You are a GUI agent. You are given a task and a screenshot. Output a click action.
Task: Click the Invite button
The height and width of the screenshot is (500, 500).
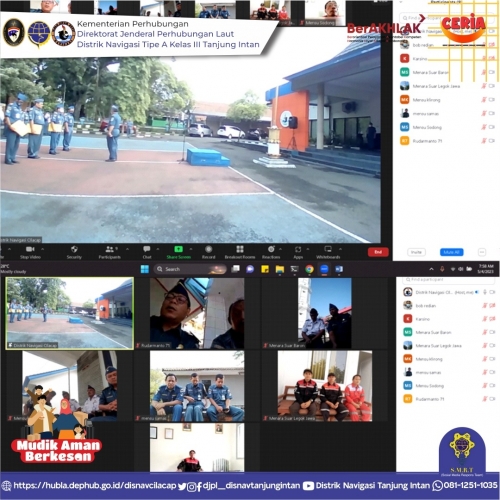click(416, 252)
